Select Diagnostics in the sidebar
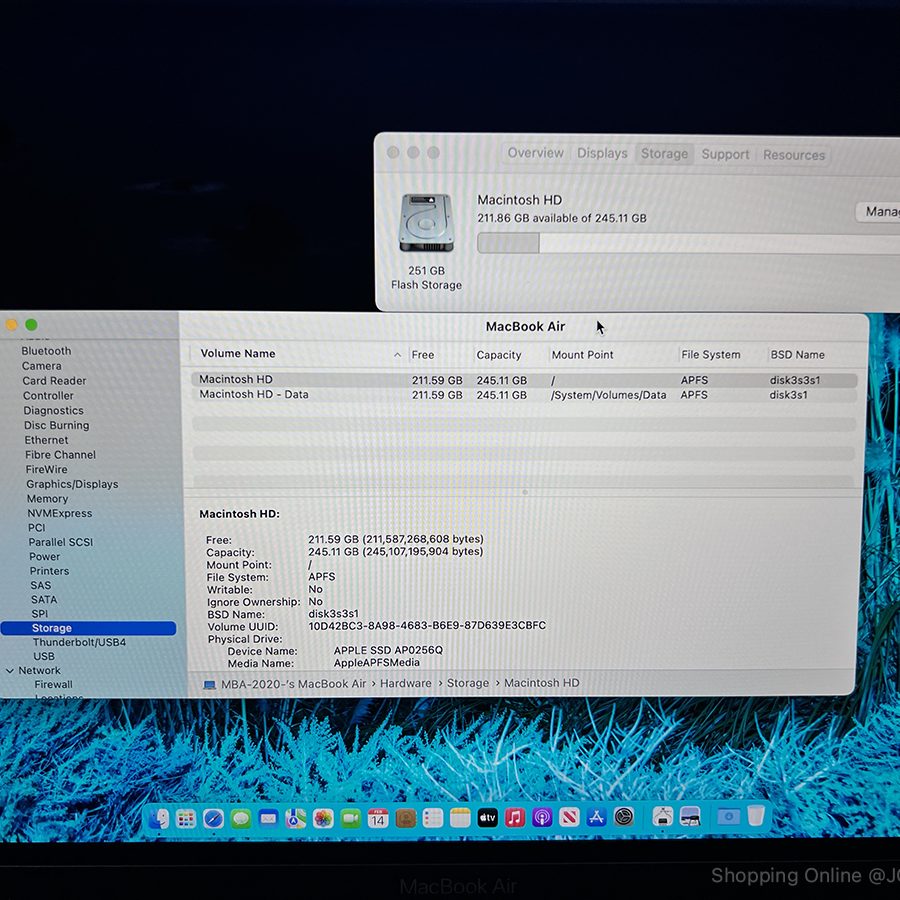 pyautogui.click(x=53, y=410)
